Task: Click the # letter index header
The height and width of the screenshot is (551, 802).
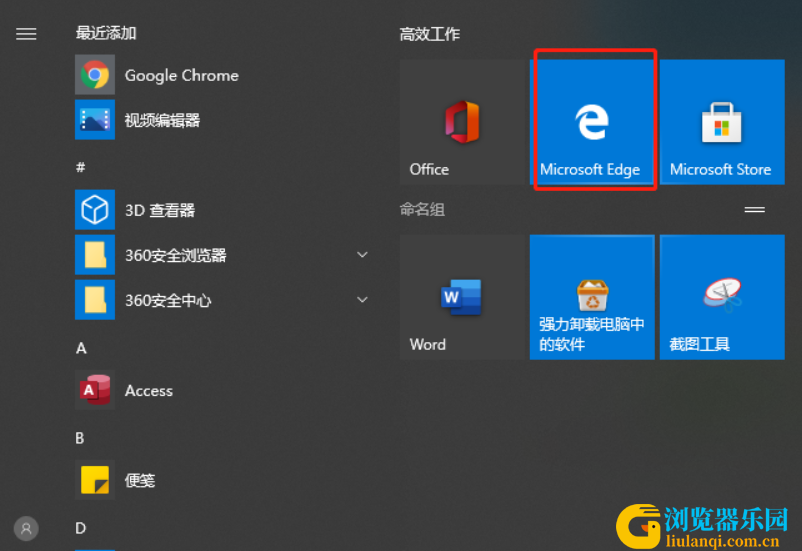Action: click(80, 167)
